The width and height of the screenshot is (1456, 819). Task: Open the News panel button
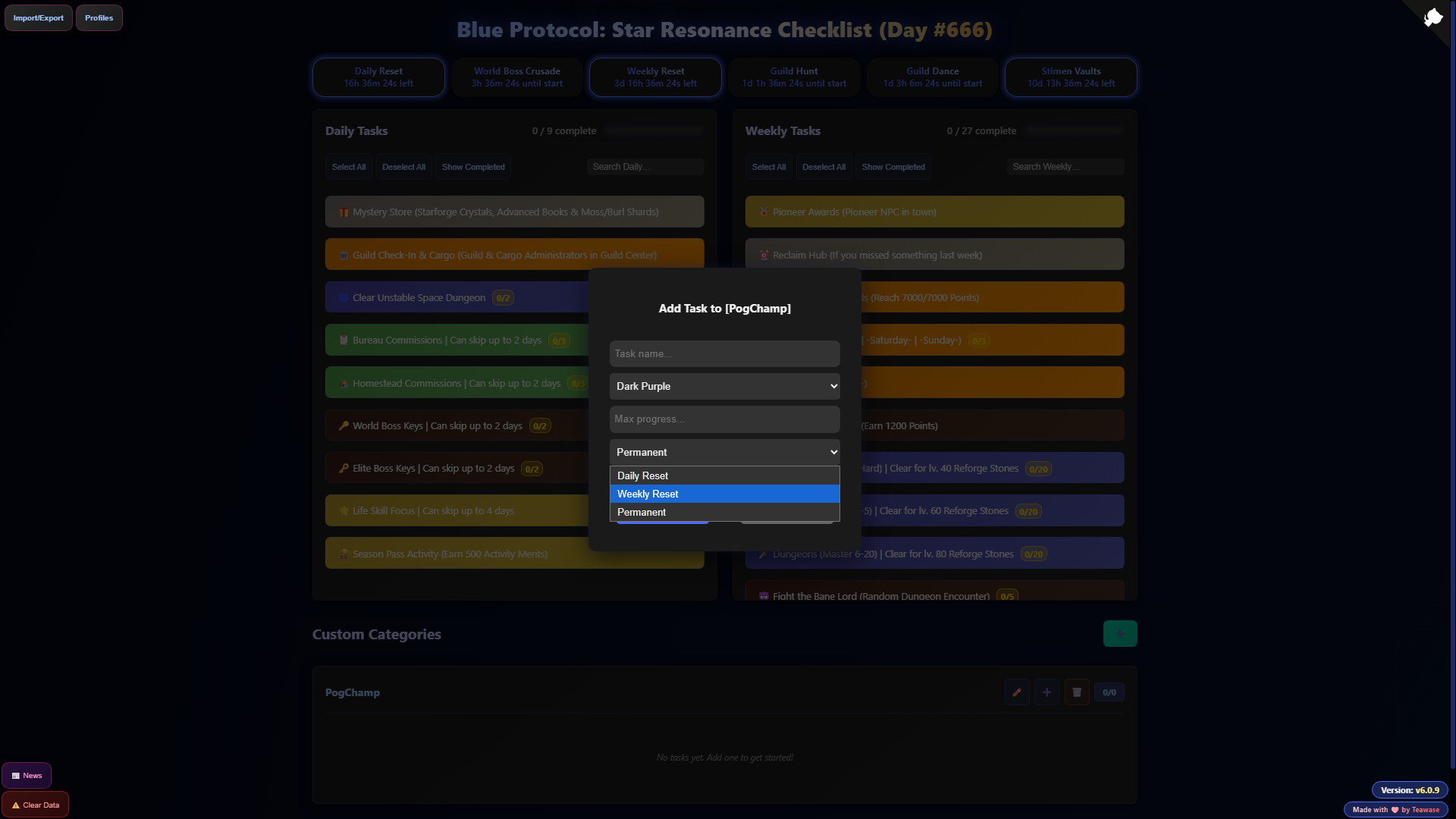point(27,776)
